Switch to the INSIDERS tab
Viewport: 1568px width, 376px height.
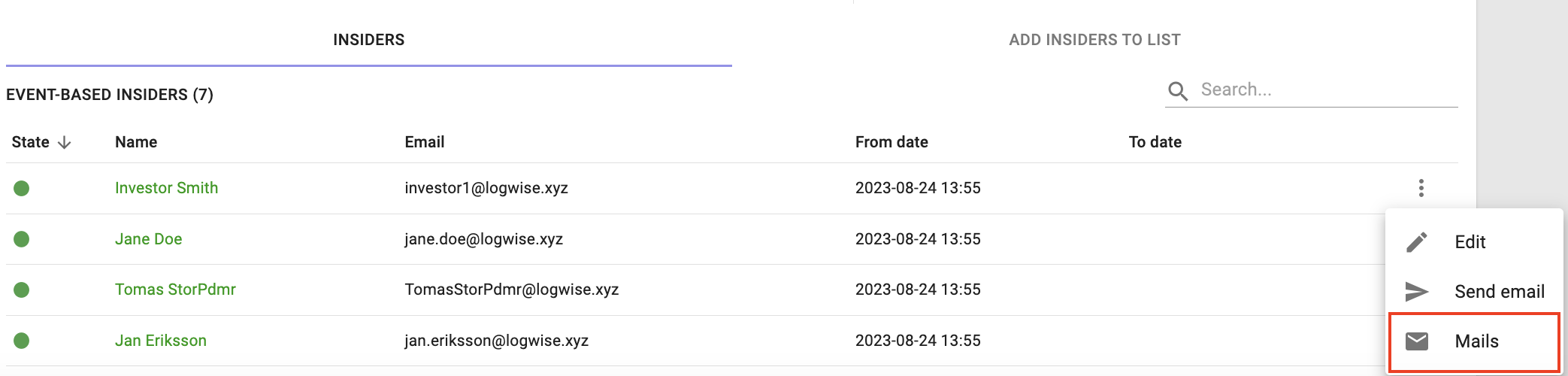[369, 40]
